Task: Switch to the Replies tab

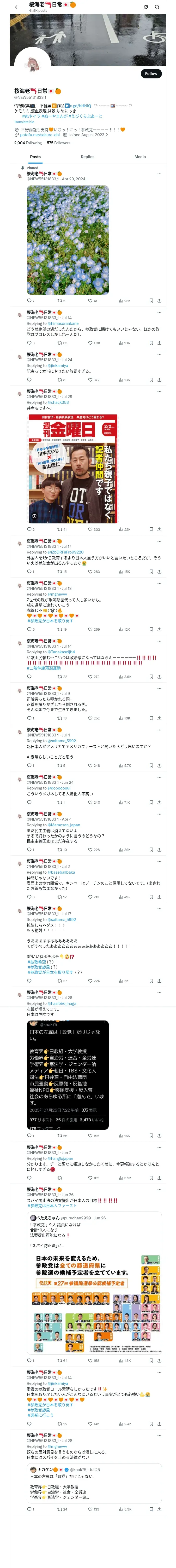Action: pyautogui.click(x=87, y=157)
